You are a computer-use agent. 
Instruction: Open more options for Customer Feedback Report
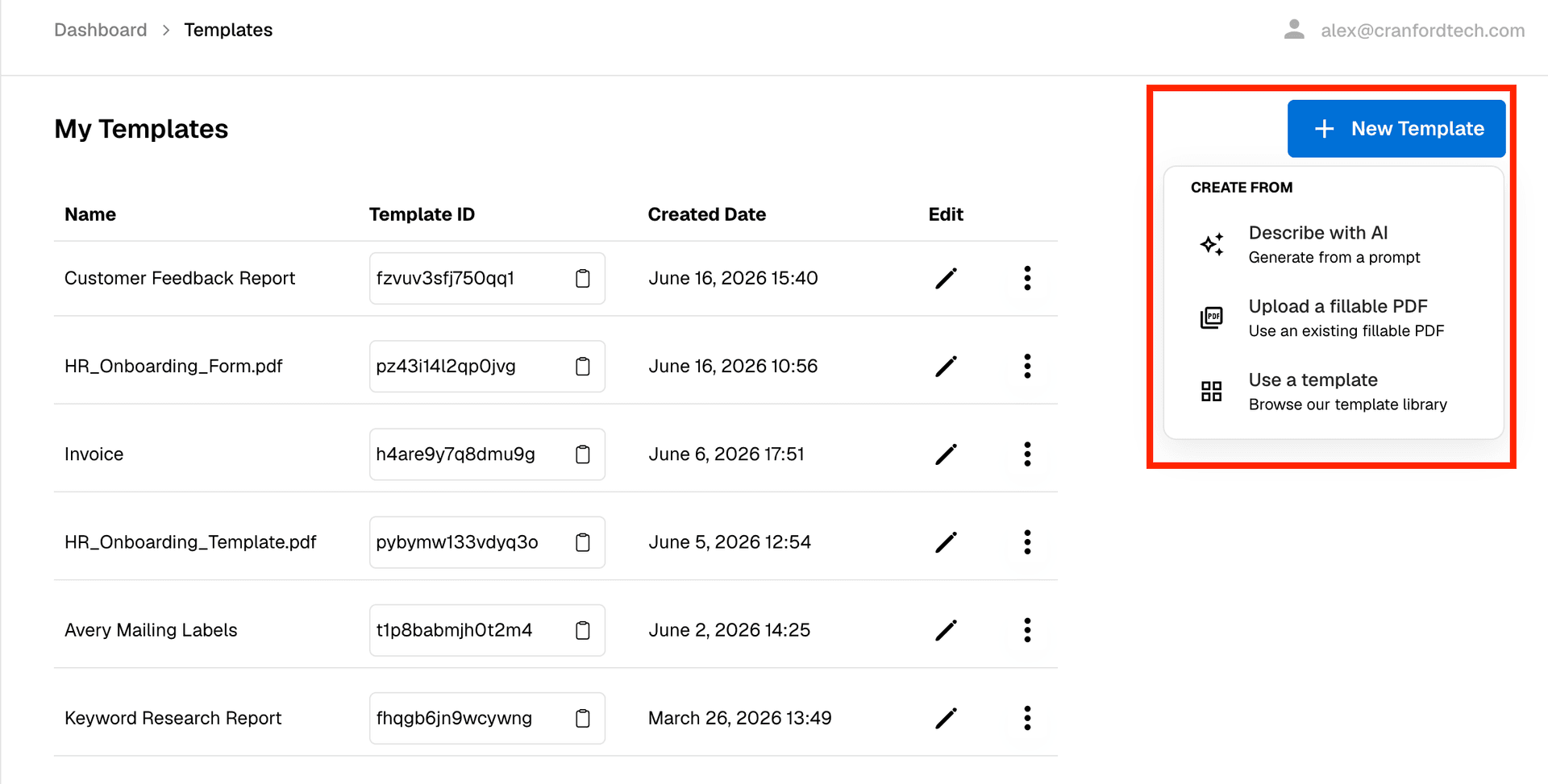1027,278
